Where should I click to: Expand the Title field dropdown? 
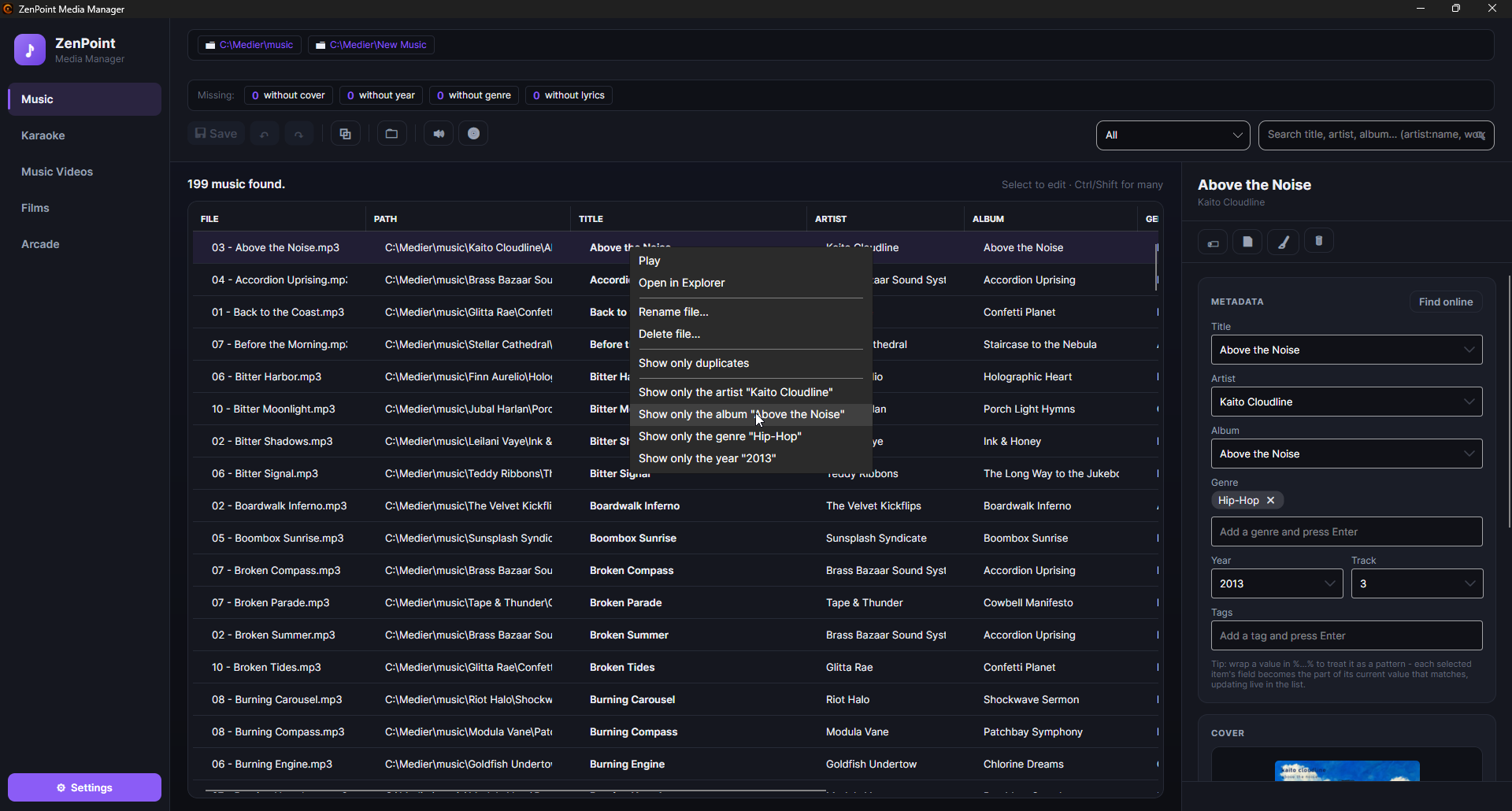1469,350
